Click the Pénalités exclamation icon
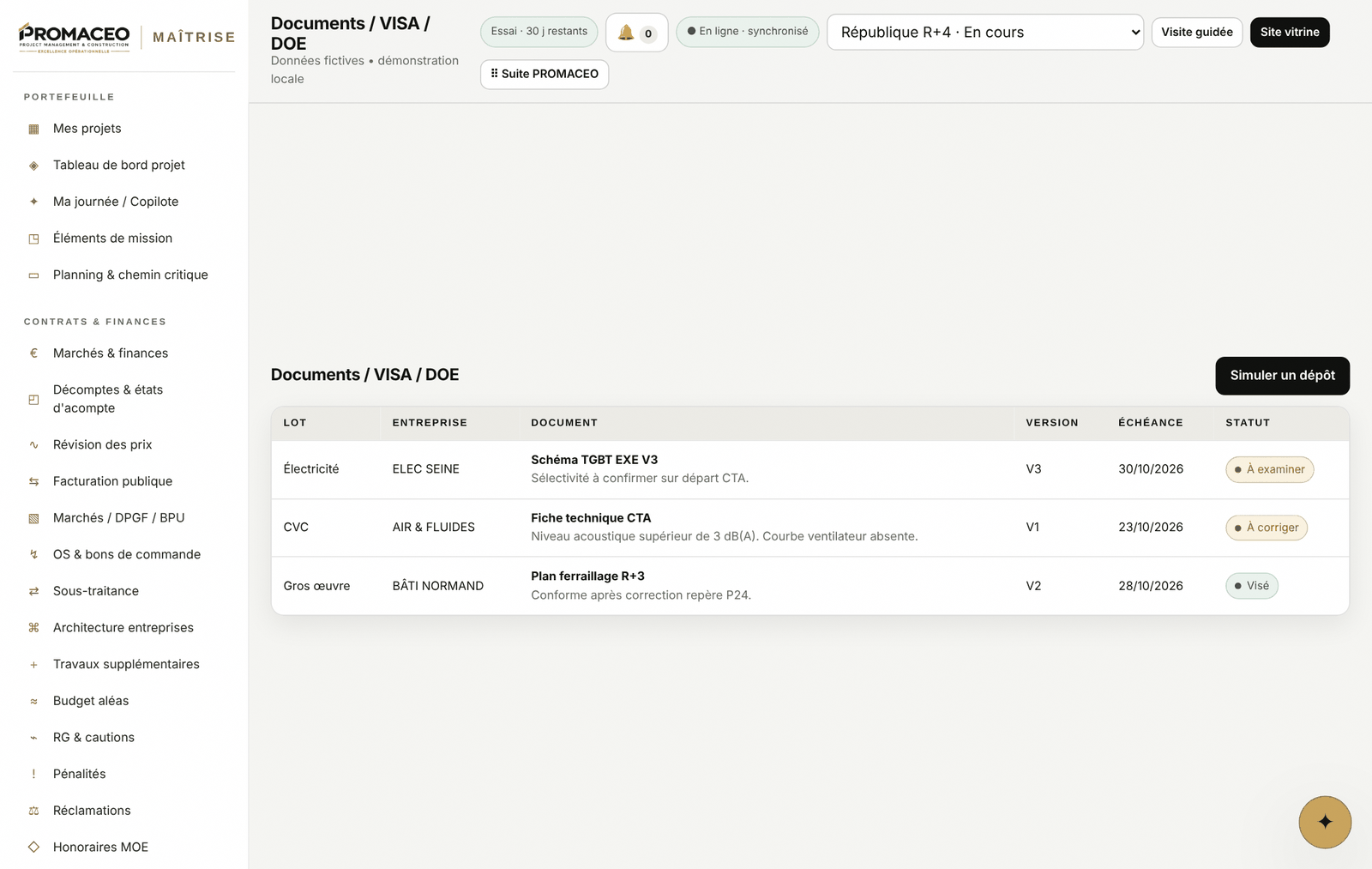The height and width of the screenshot is (869, 1372). point(33,775)
